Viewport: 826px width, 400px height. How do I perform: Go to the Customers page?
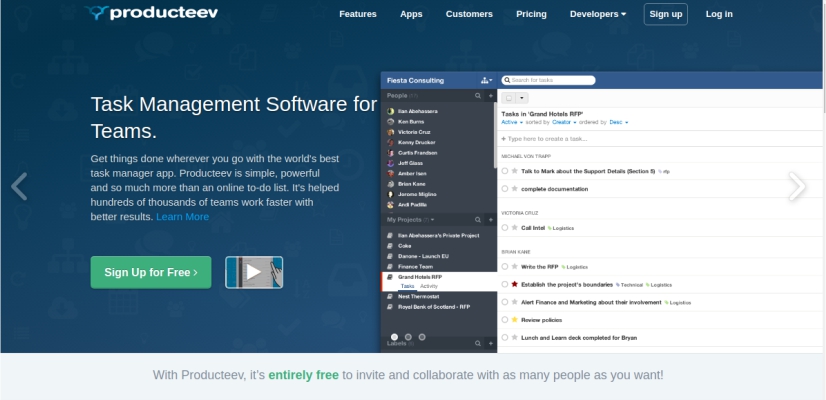[469, 14]
